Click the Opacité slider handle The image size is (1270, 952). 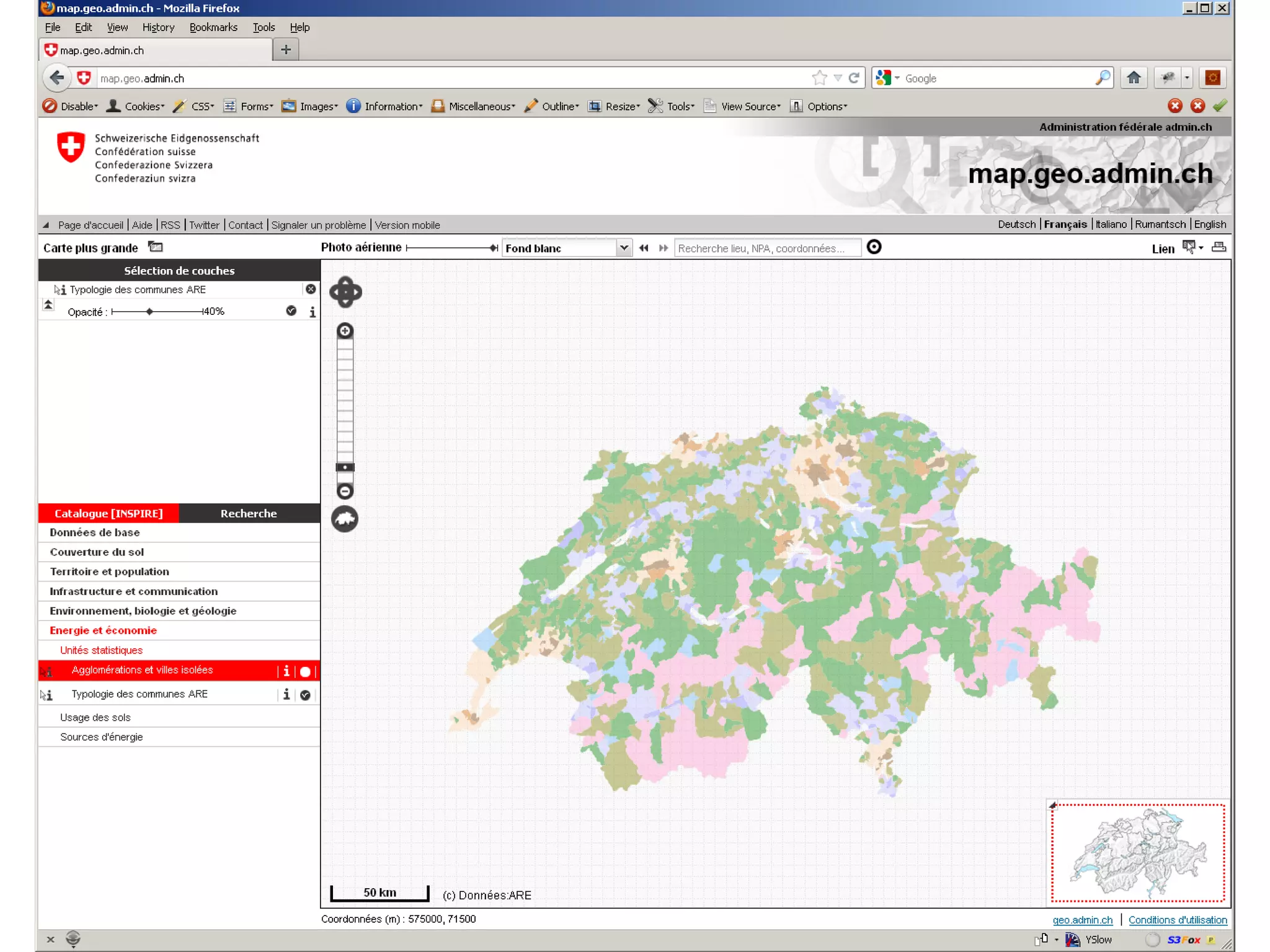[149, 311]
